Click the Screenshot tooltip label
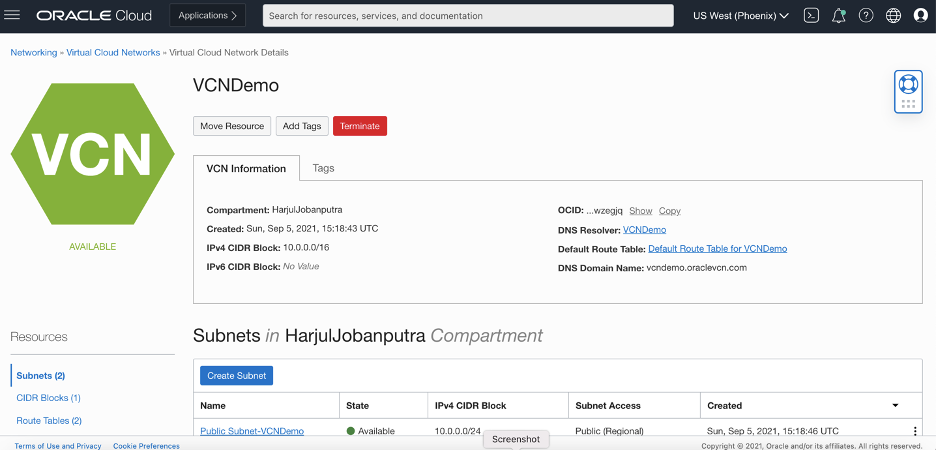936x450 pixels. 516,439
